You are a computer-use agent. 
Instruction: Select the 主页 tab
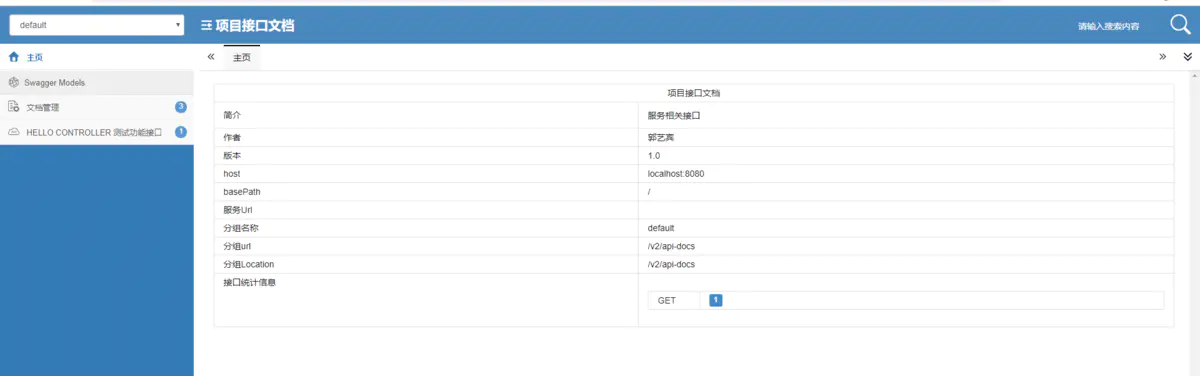coord(242,58)
